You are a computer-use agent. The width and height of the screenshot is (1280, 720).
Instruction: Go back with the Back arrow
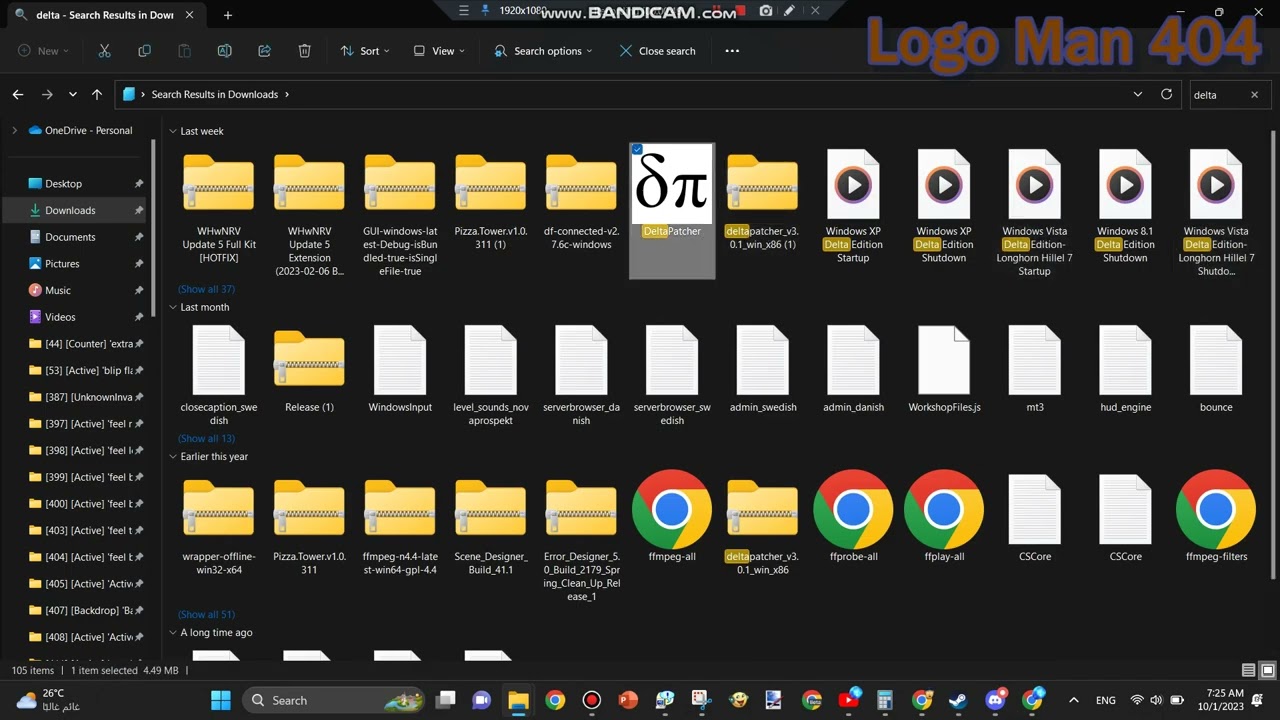tap(18, 94)
